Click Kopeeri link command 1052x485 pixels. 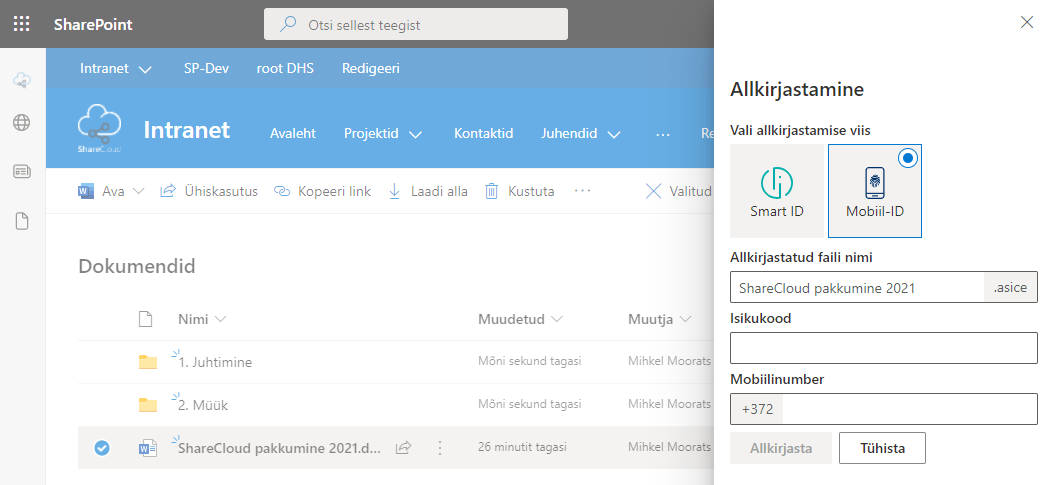(323, 191)
